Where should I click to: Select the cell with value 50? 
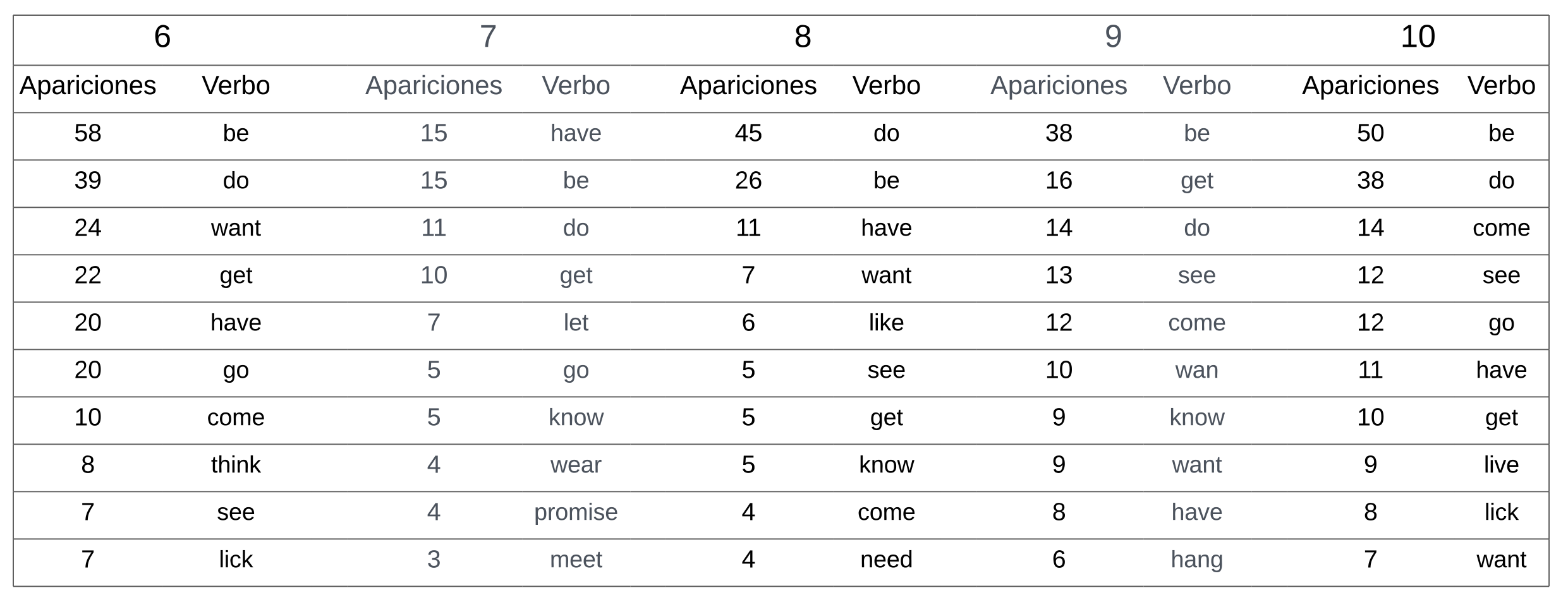coord(1370,133)
